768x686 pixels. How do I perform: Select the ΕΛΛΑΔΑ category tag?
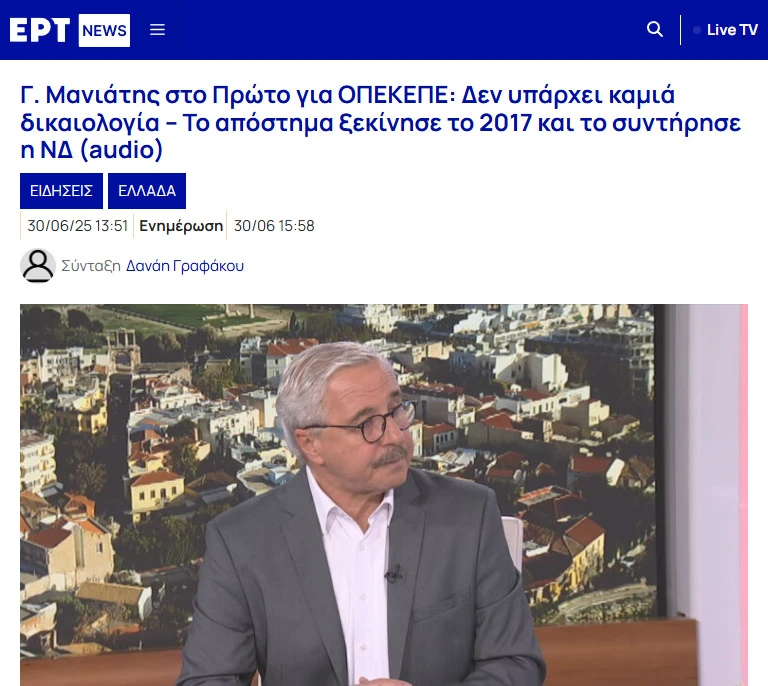coord(147,191)
